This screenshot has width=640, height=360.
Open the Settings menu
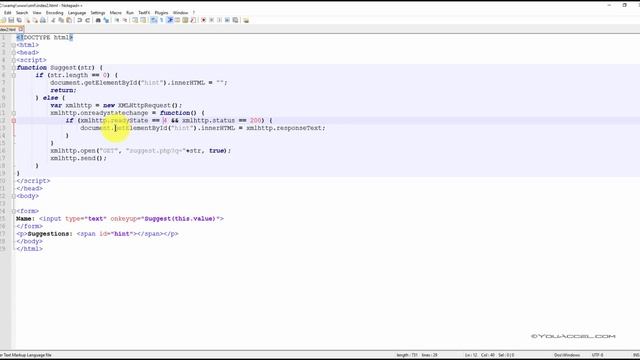coord(98,13)
